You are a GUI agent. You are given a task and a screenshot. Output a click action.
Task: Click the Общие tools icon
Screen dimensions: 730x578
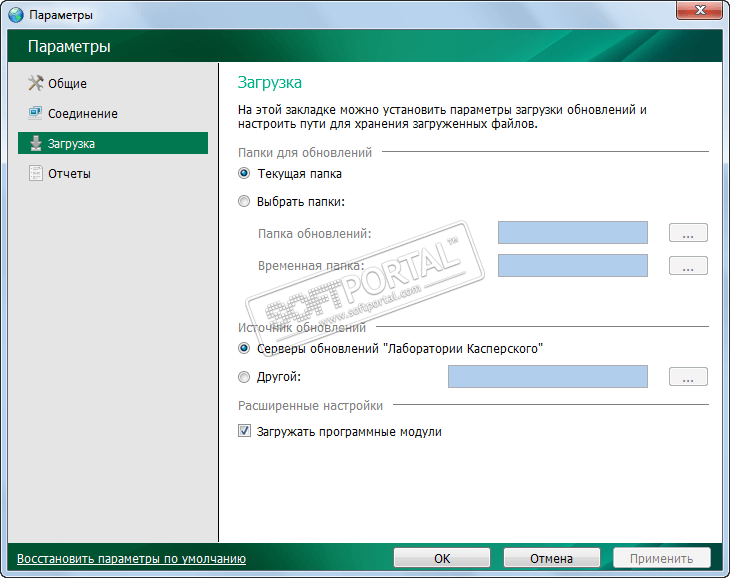click(x=35, y=83)
